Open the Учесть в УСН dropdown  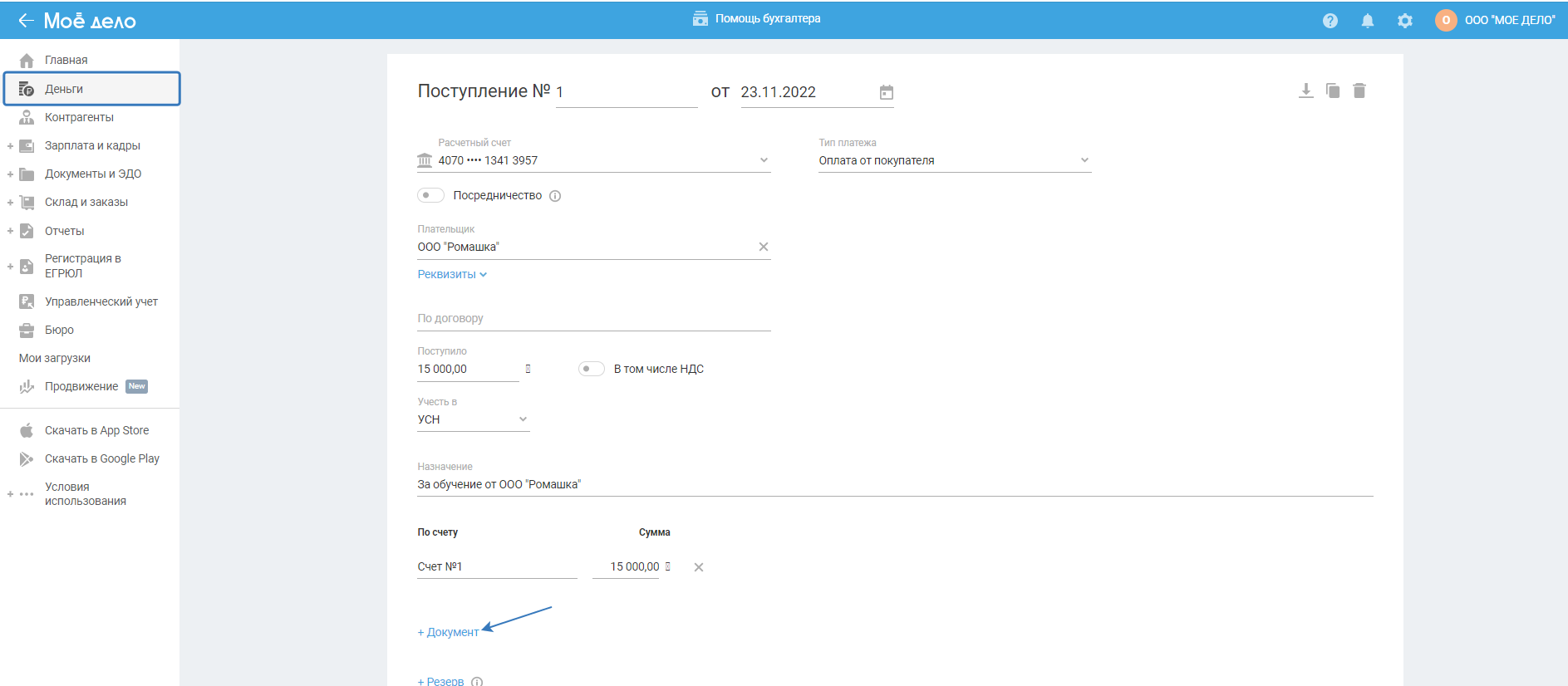point(523,419)
